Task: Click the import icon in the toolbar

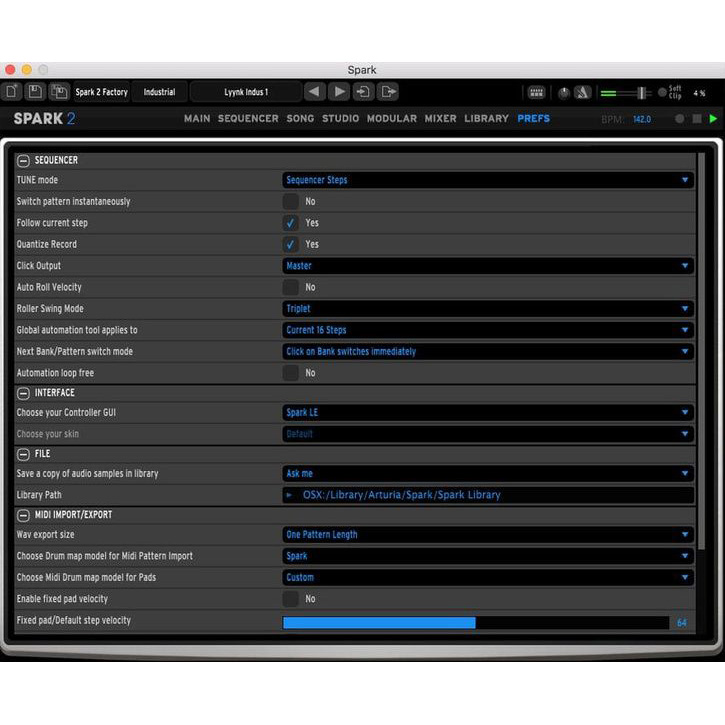Action: 364,92
